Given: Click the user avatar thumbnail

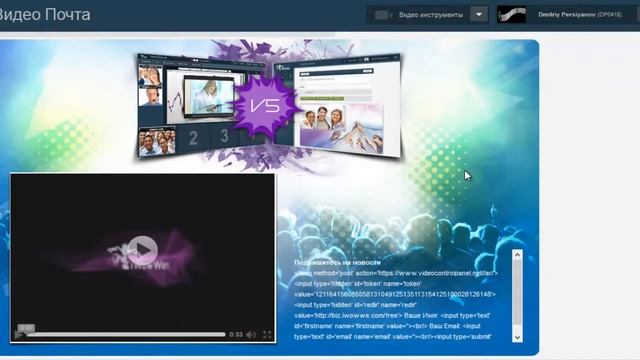Looking at the screenshot, I should click(511, 15).
